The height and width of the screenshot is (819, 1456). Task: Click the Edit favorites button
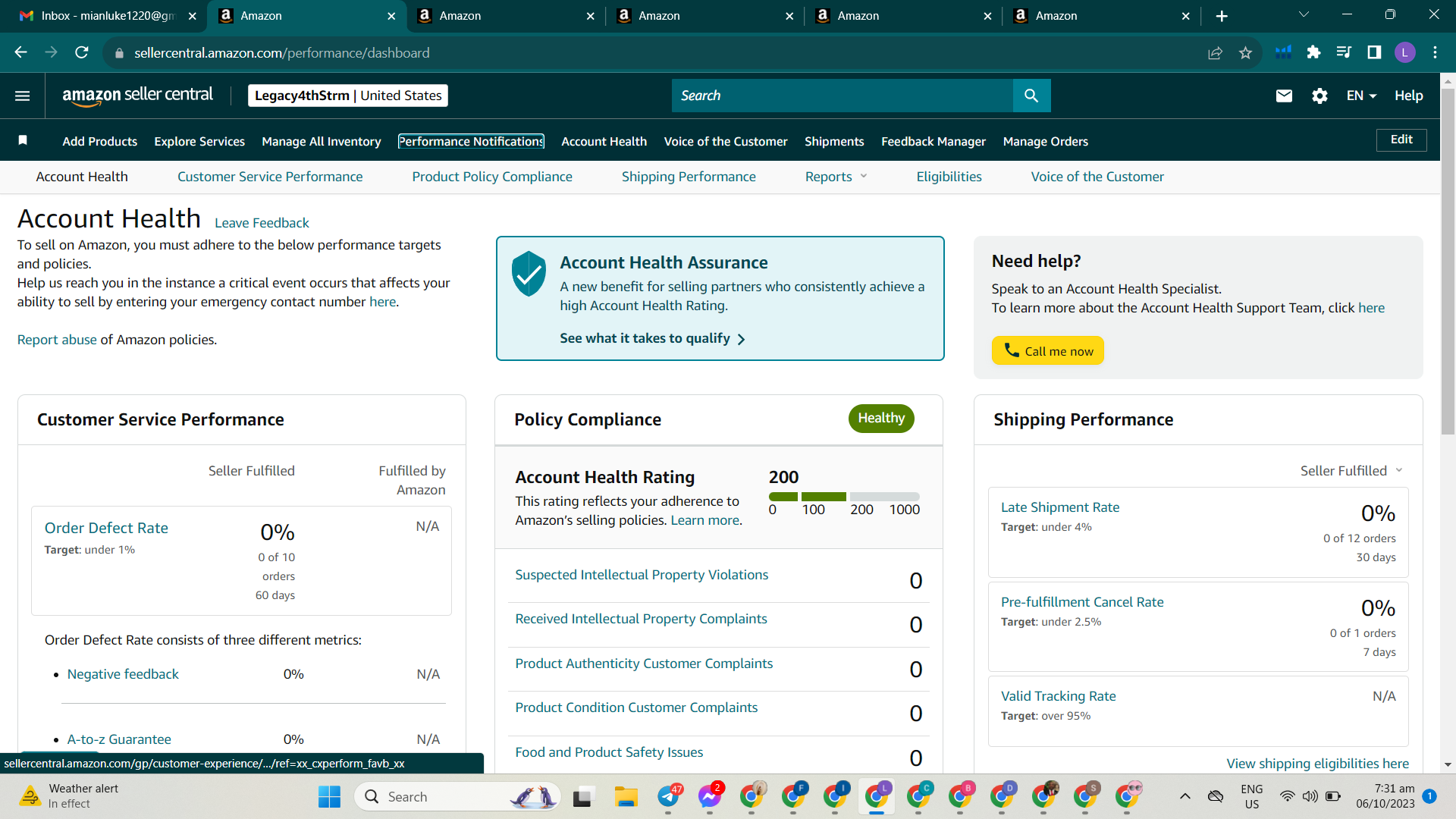[x=1401, y=140]
